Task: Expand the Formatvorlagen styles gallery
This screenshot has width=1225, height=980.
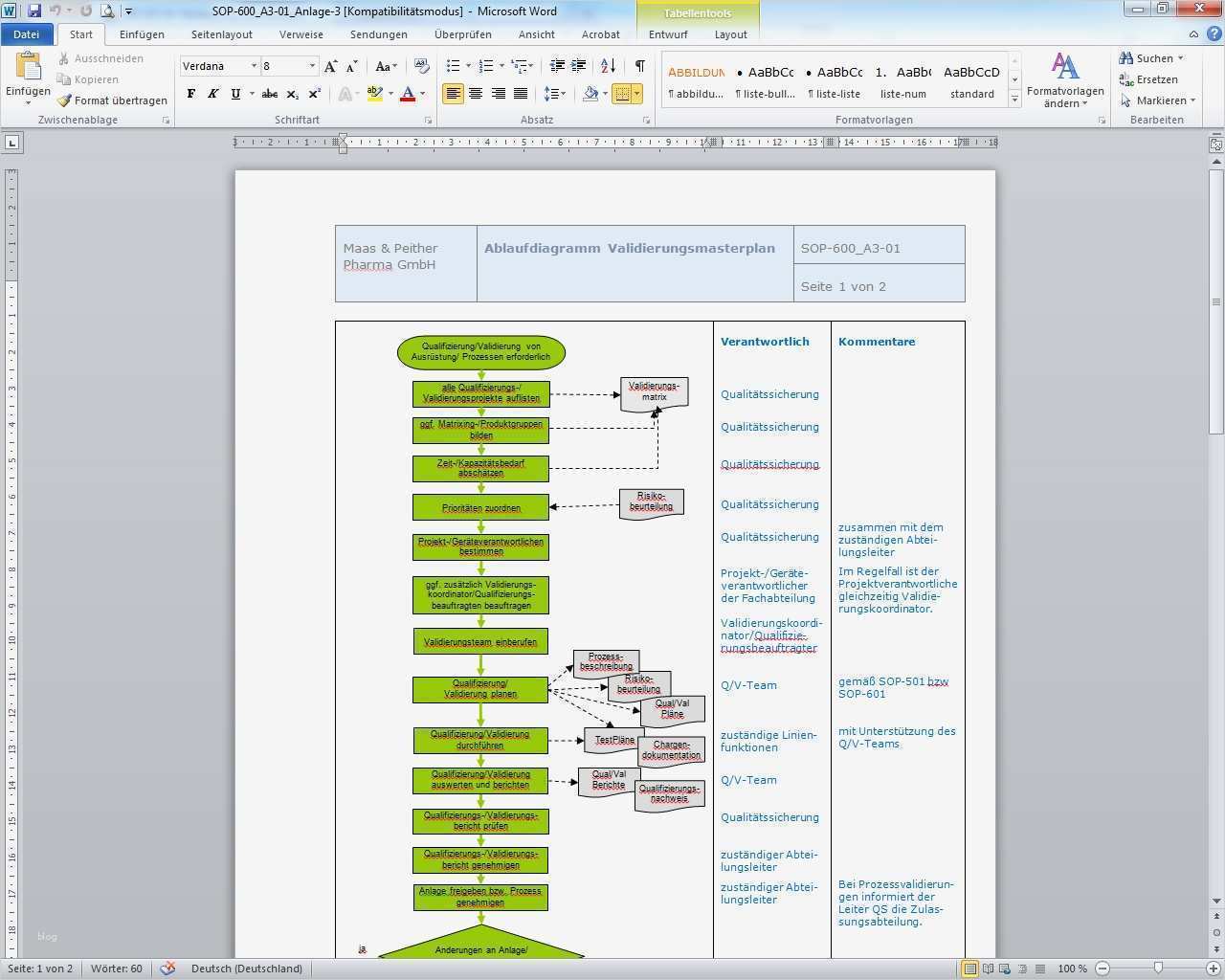Action: [1014, 100]
